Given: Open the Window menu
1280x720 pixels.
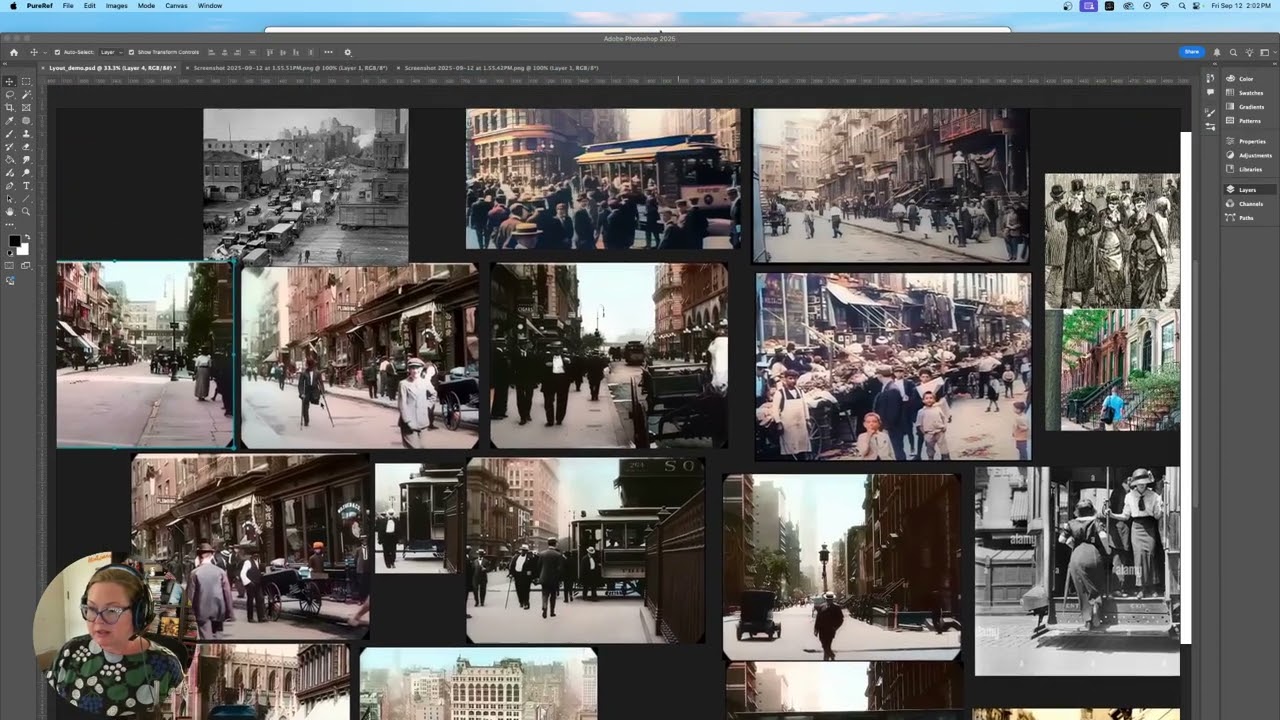Looking at the screenshot, I should pos(210,6).
